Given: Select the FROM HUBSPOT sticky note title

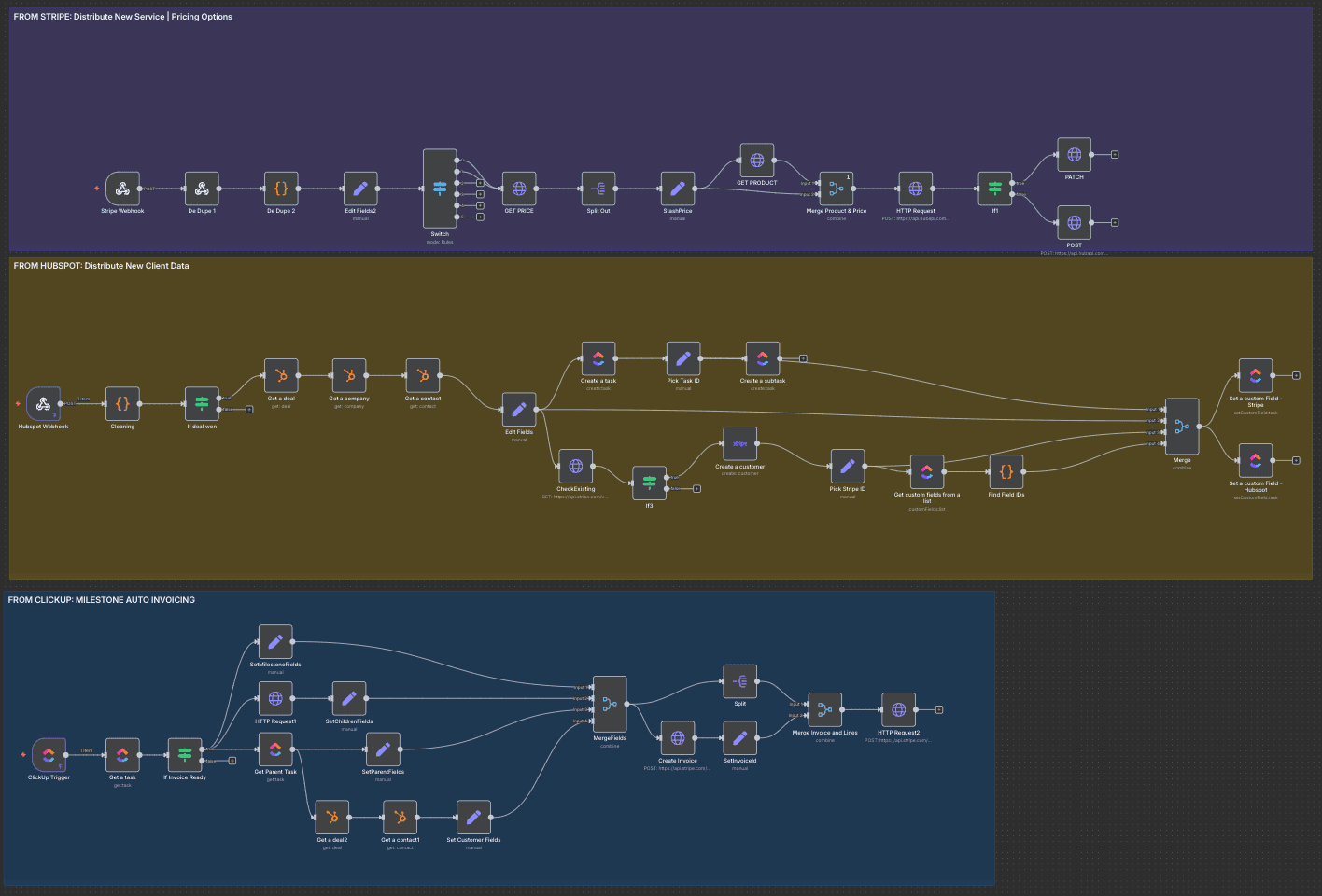Looking at the screenshot, I should point(101,266).
